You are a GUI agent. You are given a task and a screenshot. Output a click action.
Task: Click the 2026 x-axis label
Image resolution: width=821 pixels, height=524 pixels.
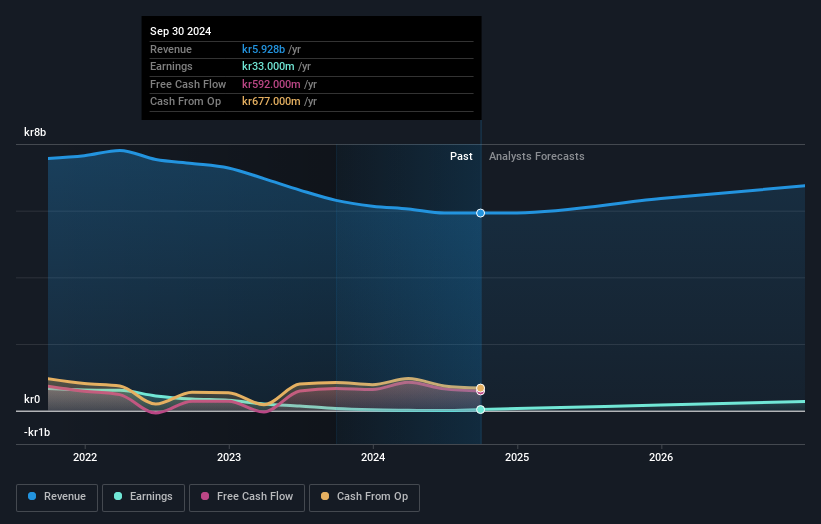coord(661,457)
